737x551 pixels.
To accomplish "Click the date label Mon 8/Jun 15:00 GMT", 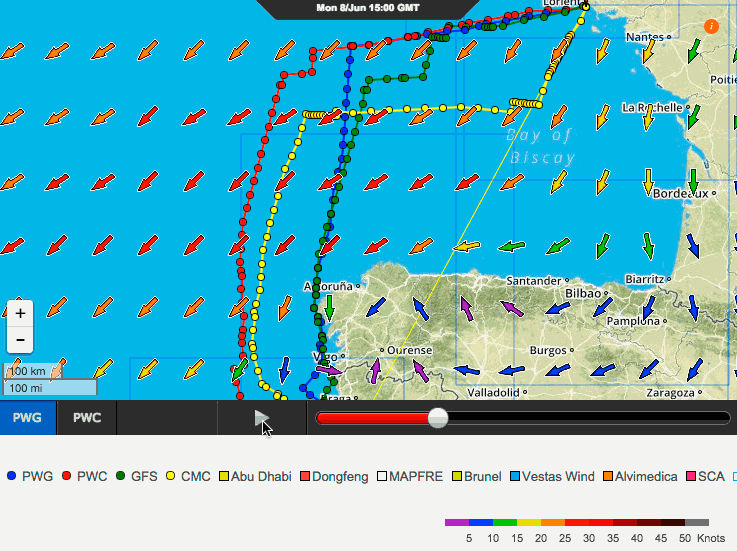I will pyautogui.click(x=368, y=8).
